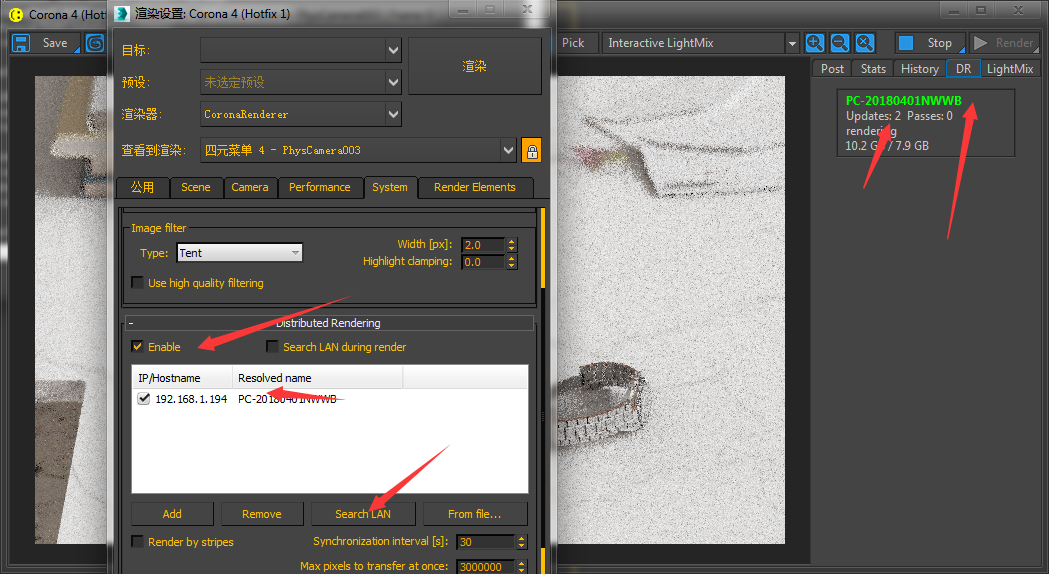This screenshot has width=1049, height=574.
Task: Click the Search LAN button
Action: [x=363, y=514]
